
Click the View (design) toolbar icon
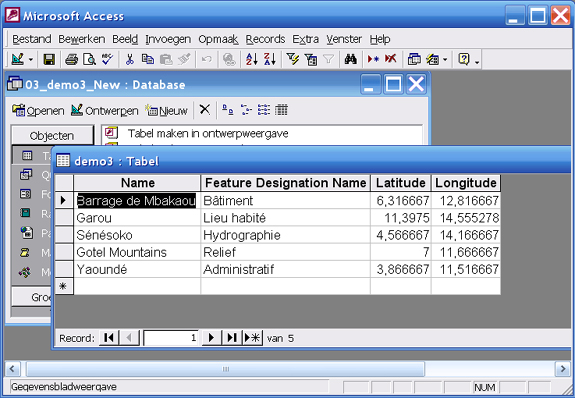pyautogui.click(x=18, y=59)
